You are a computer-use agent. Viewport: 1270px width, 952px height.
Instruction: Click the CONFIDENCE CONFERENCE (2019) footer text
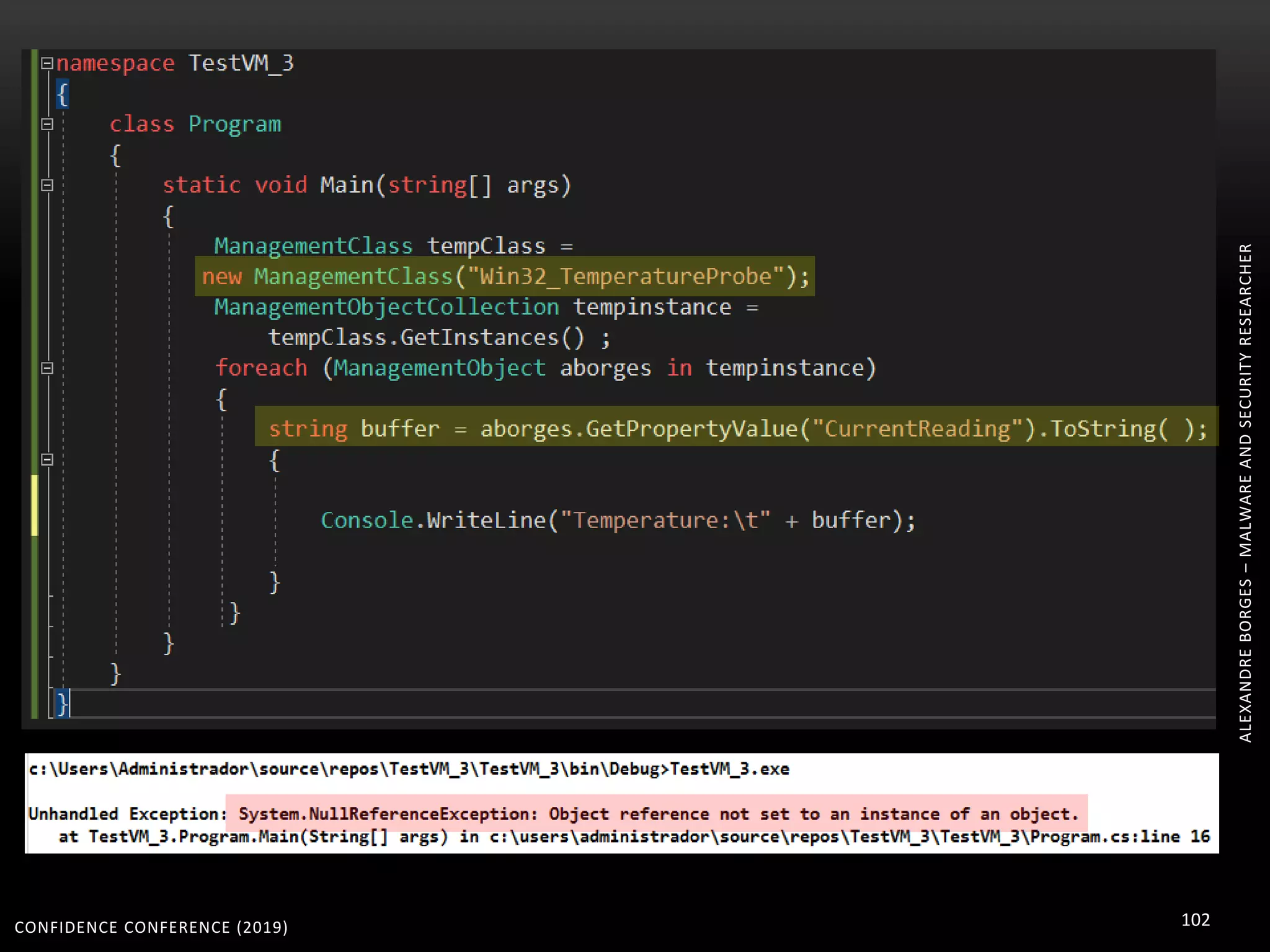(x=151, y=927)
